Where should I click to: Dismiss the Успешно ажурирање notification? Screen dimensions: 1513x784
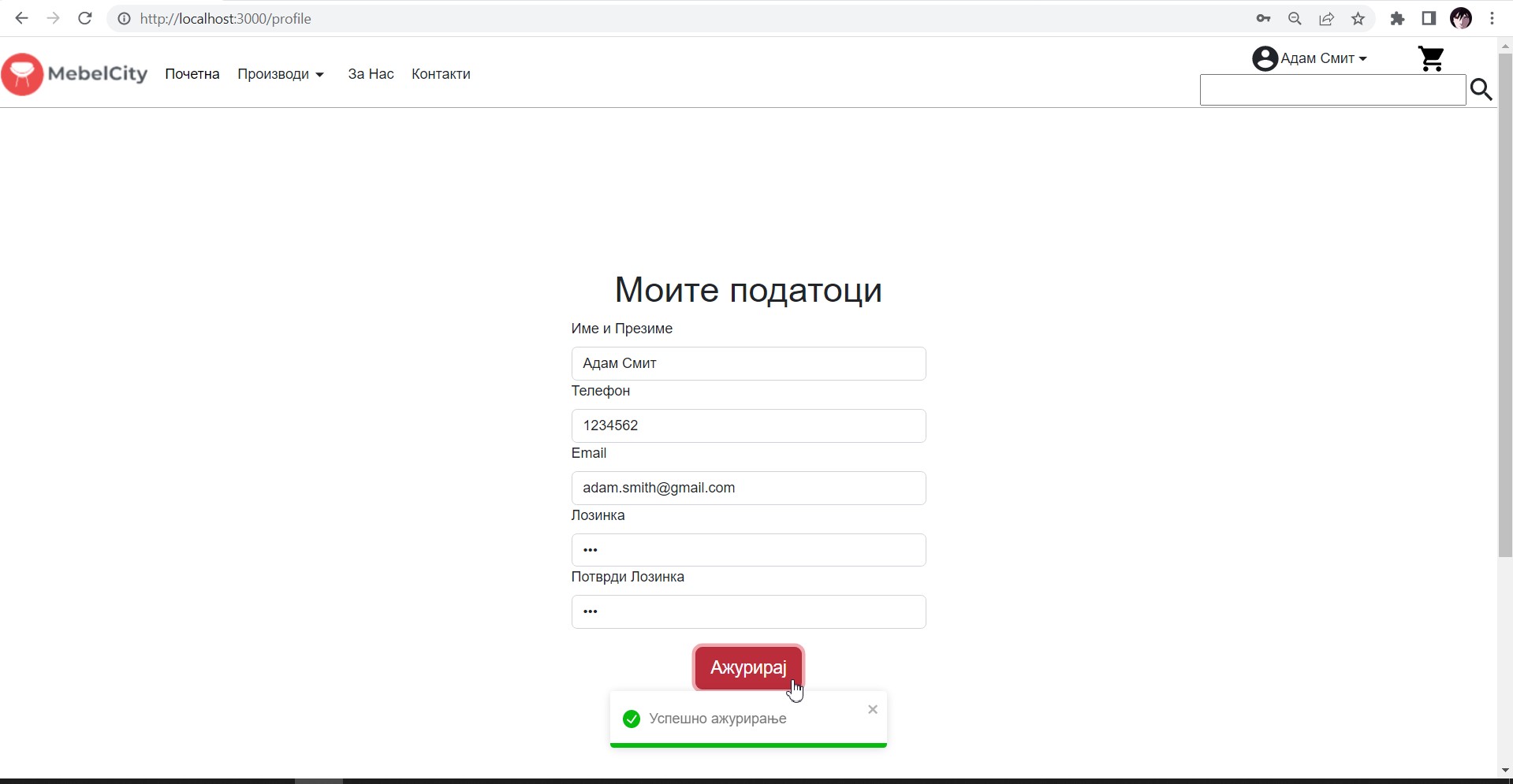point(872,709)
